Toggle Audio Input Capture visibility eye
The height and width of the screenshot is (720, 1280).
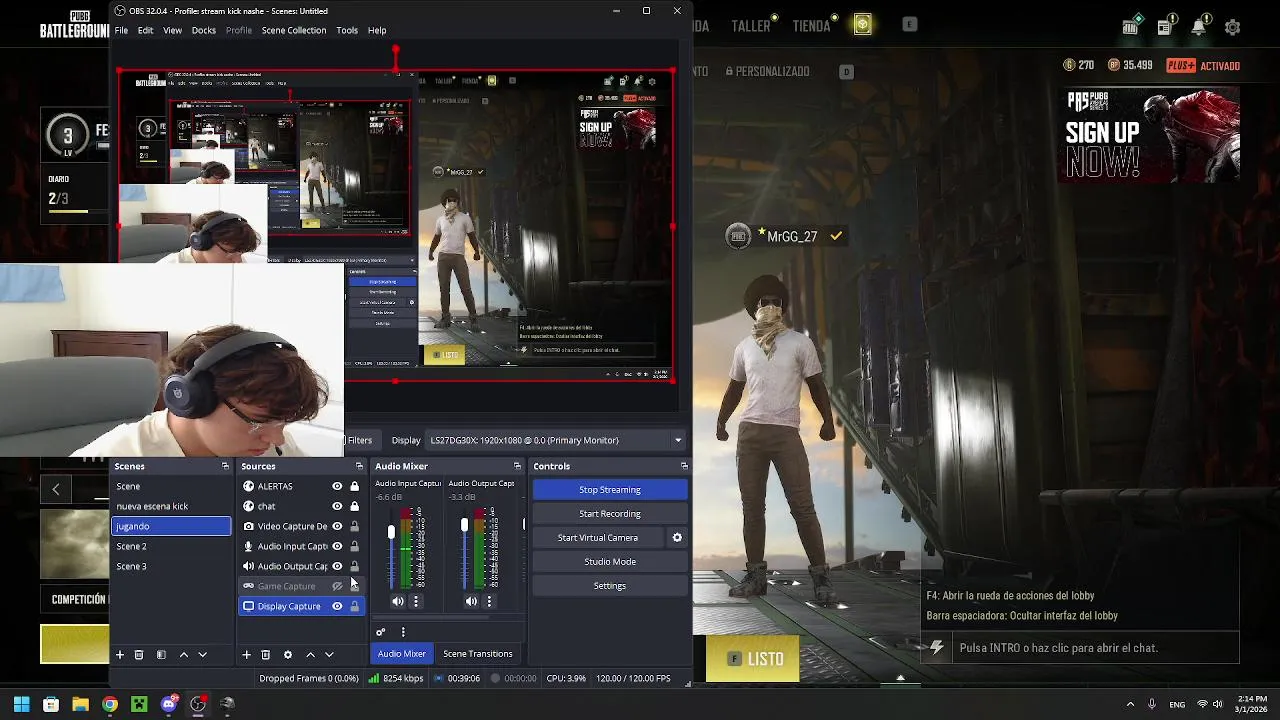pyautogui.click(x=337, y=546)
